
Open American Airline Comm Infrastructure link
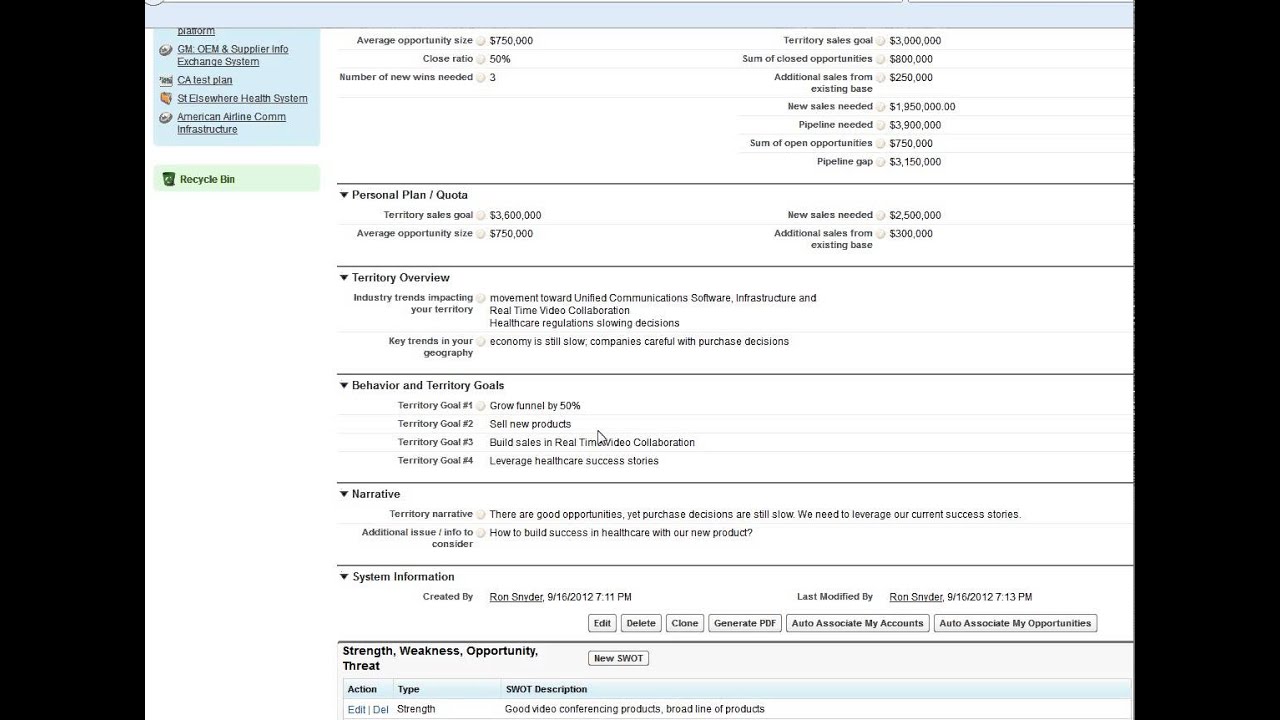[x=232, y=123]
